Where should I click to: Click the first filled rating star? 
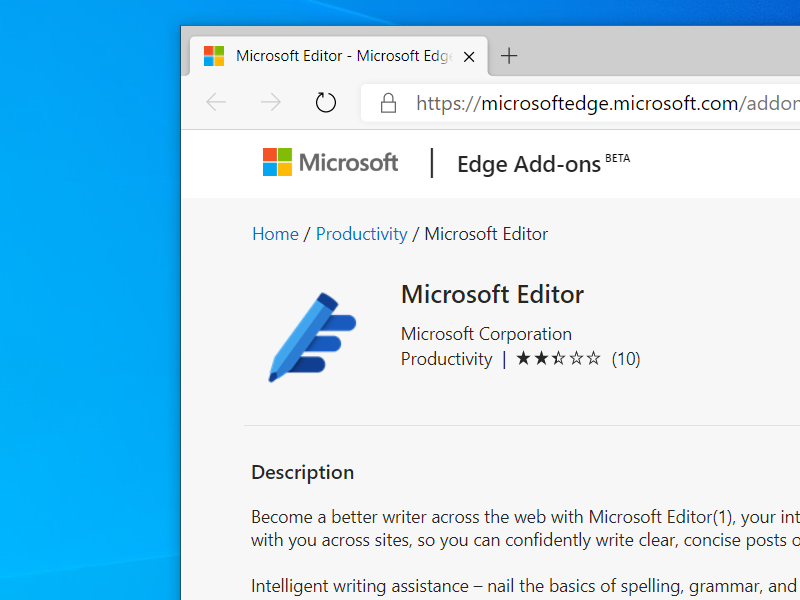(x=524, y=359)
